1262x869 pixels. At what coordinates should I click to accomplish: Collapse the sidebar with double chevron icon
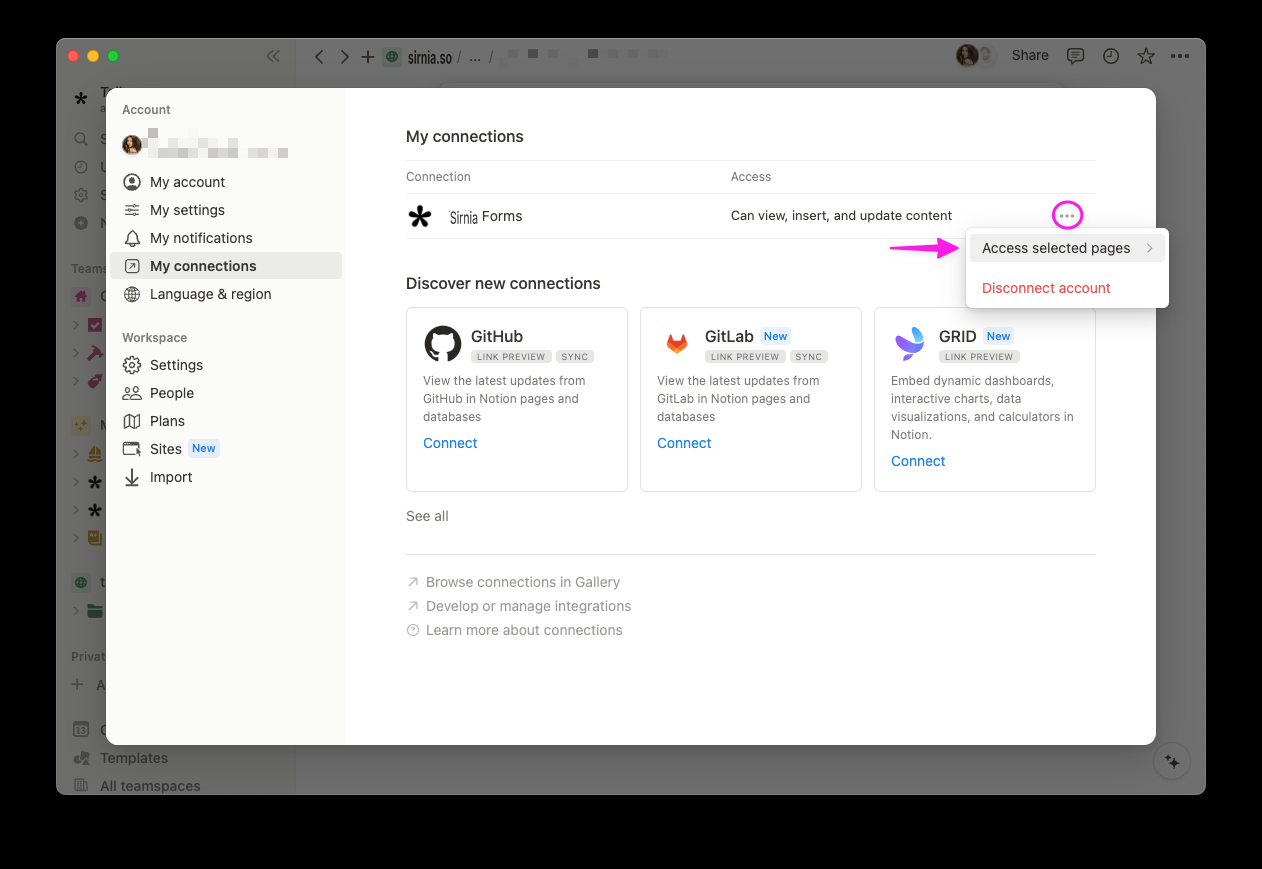tap(273, 56)
